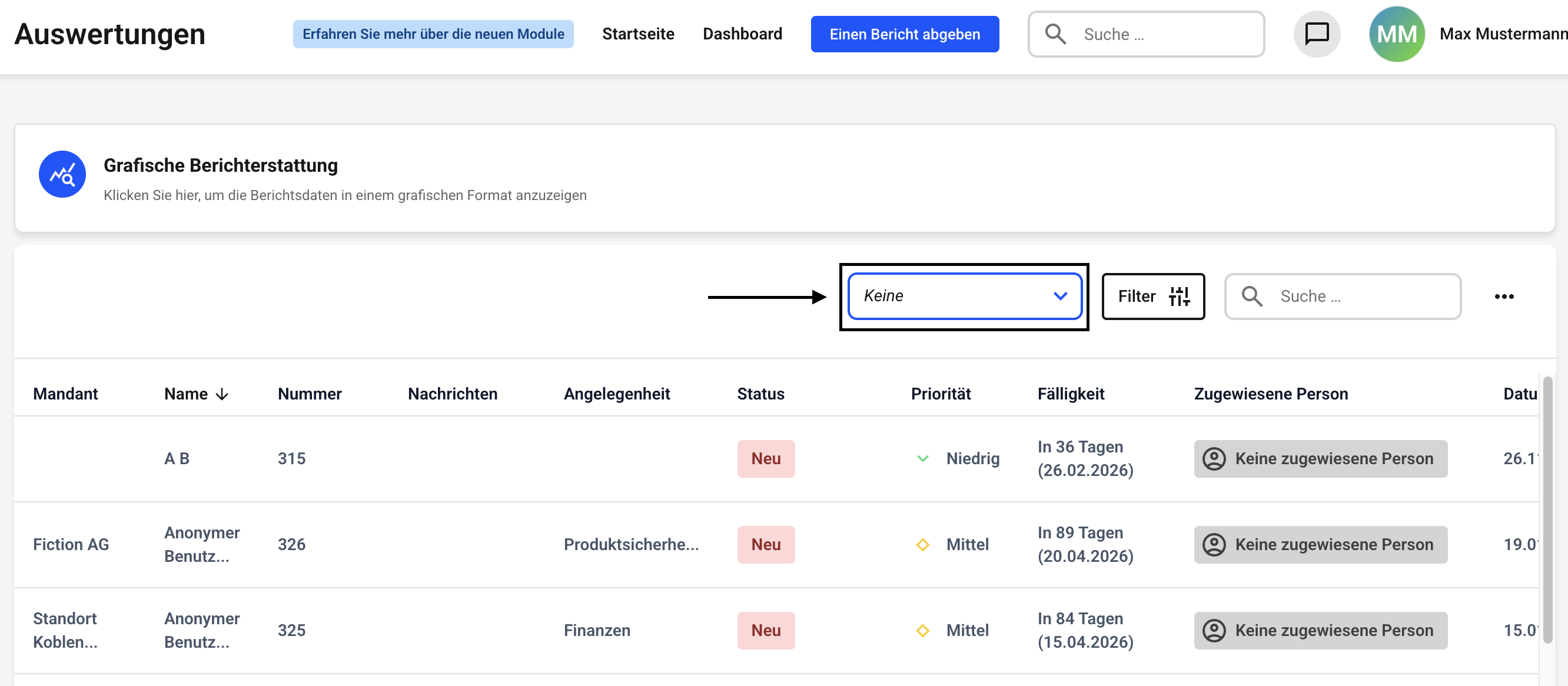This screenshot has width=1568, height=686.
Task: Open the Filter sliders button
Action: coord(1153,297)
